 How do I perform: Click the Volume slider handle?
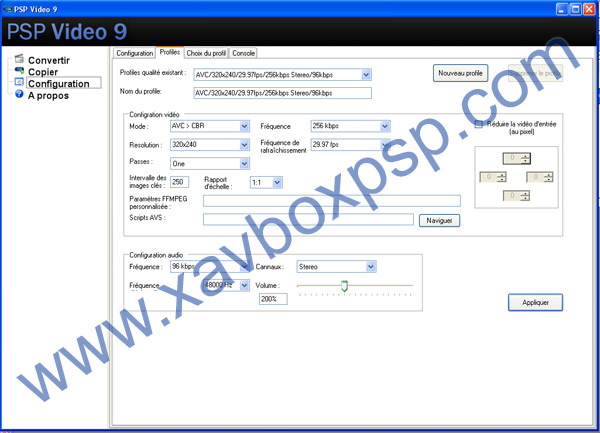point(344,286)
